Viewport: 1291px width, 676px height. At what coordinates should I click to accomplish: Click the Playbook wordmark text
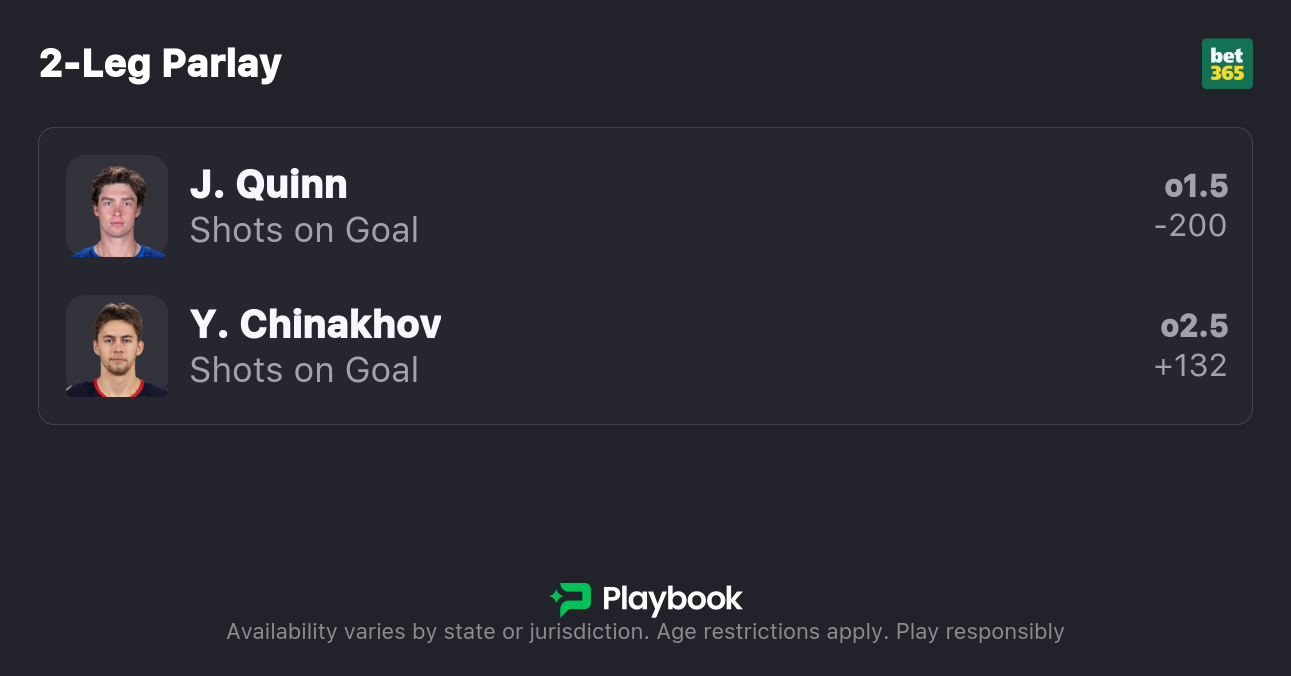pyautogui.click(x=672, y=599)
